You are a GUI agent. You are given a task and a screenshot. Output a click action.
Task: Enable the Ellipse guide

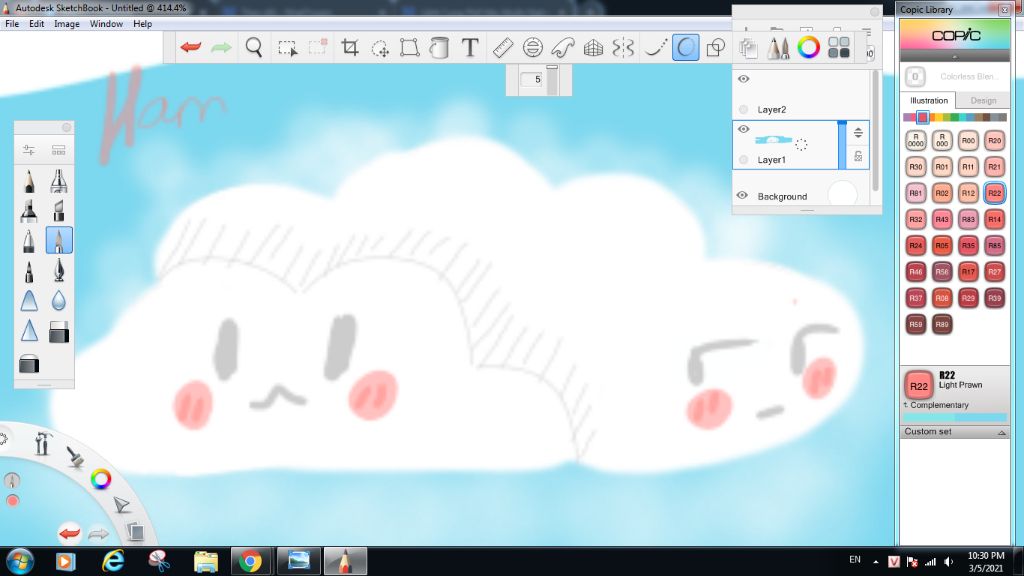[x=533, y=48]
